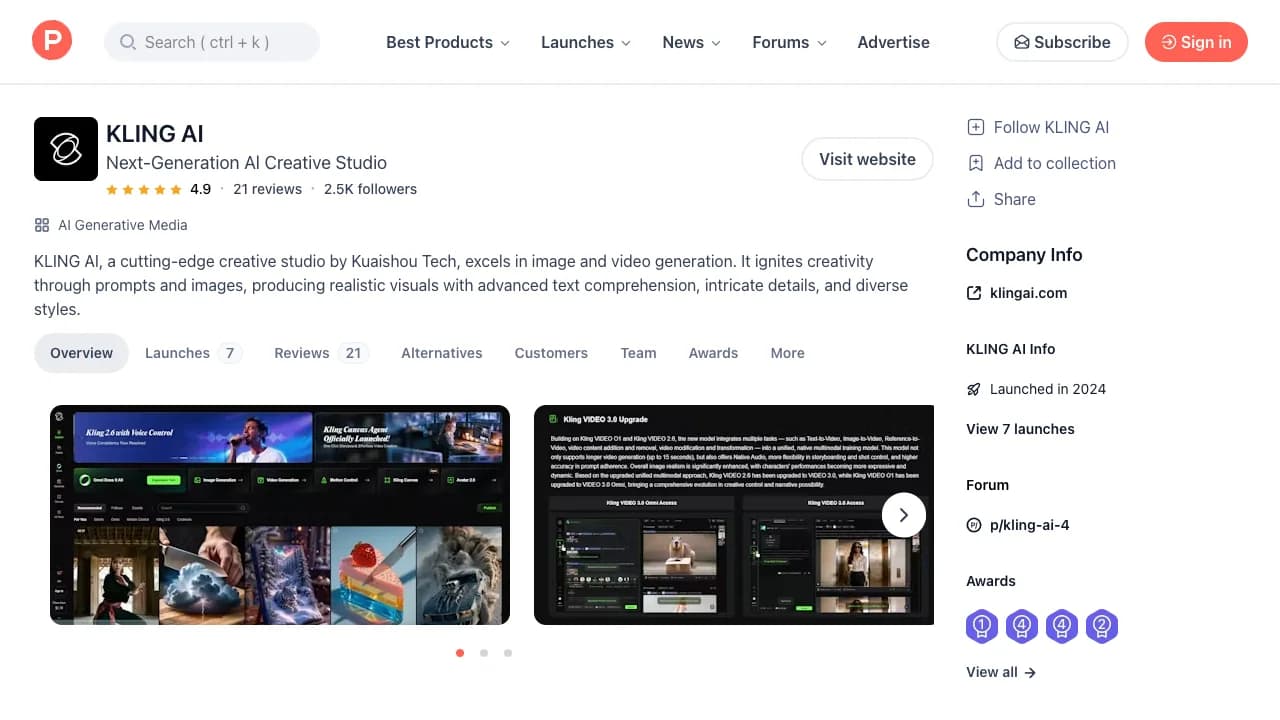Open the Customers tab
The width and height of the screenshot is (1280, 720).
pyautogui.click(x=551, y=353)
